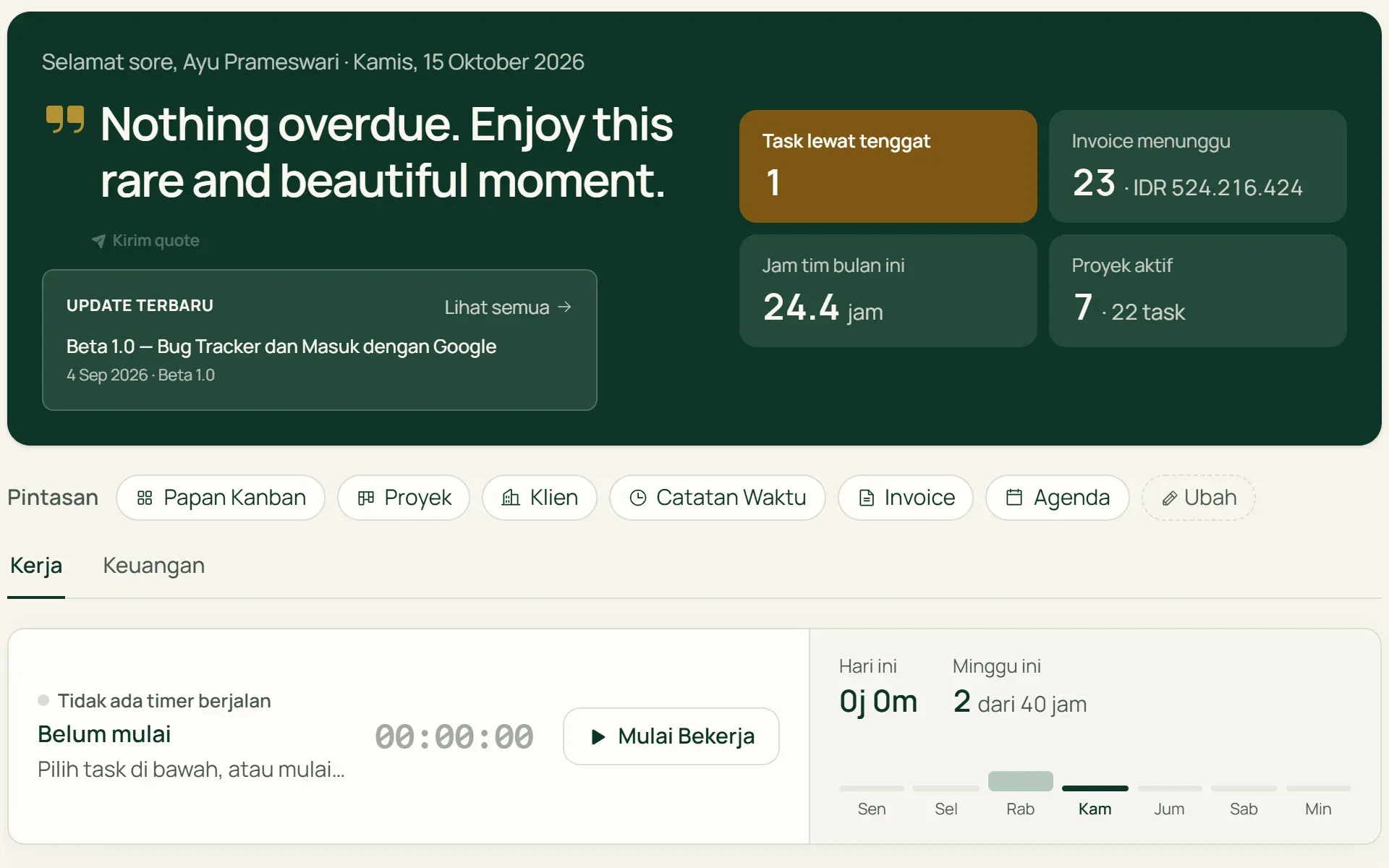Open the Invoice menunggu card
This screenshot has height=868, width=1389.
[1197, 166]
